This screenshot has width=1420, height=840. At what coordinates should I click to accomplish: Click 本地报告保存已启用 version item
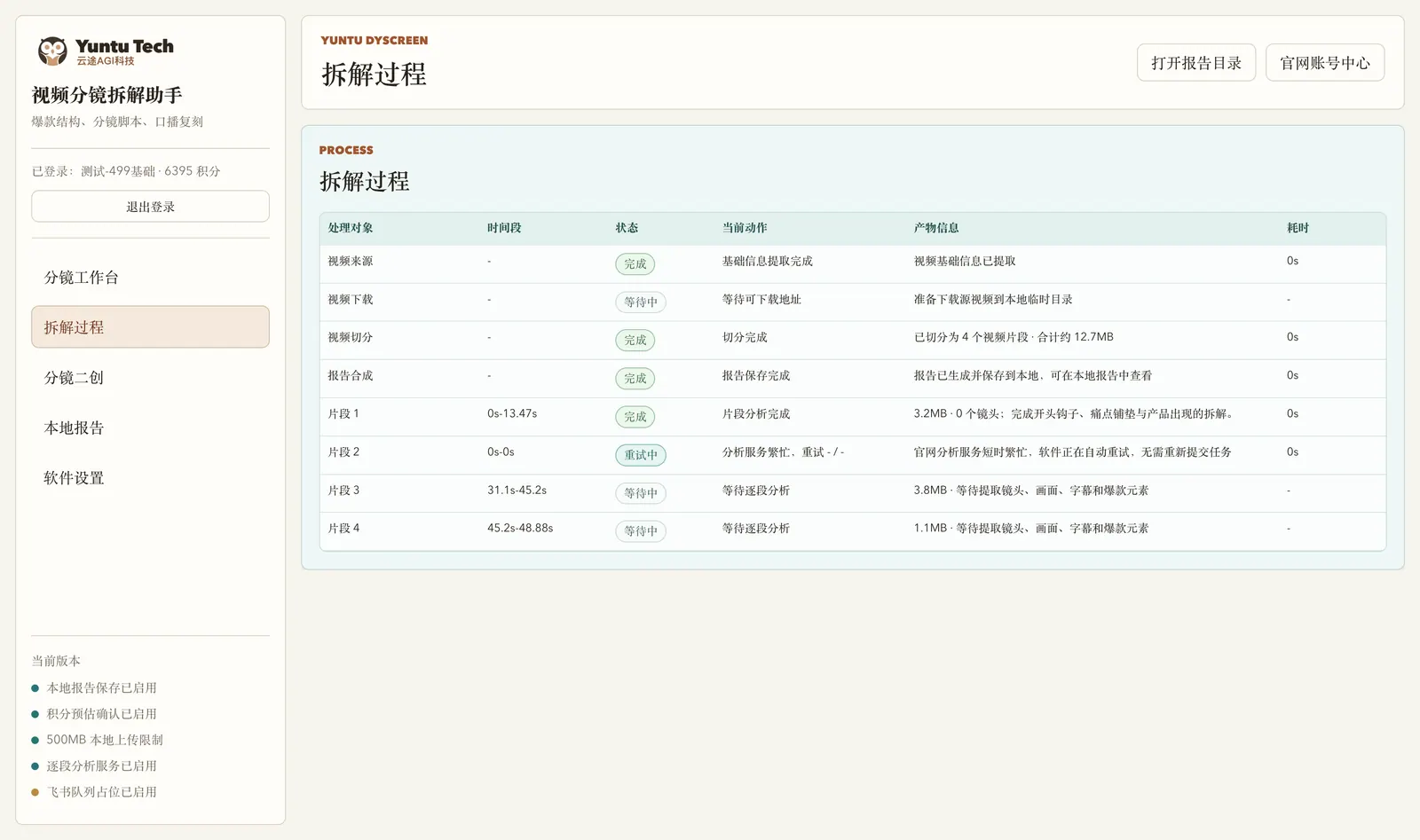coord(101,687)
